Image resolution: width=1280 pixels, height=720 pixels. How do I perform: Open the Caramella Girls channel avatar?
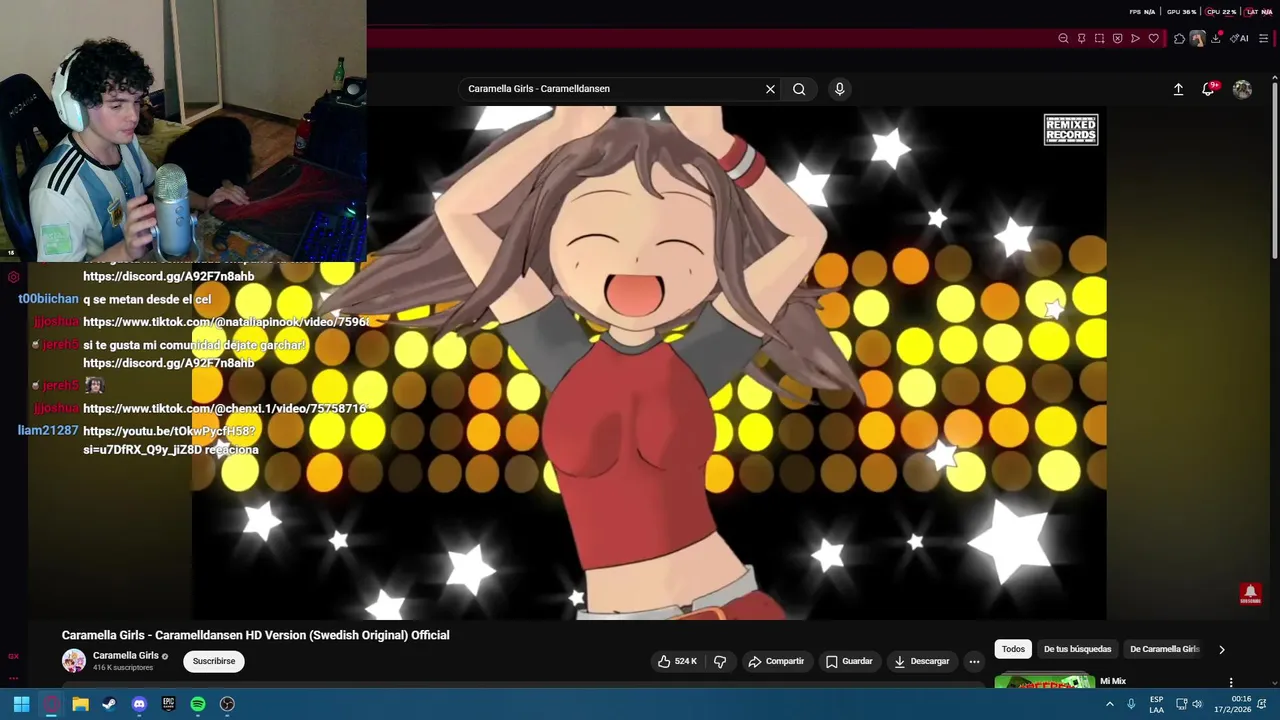coord(74,661)
